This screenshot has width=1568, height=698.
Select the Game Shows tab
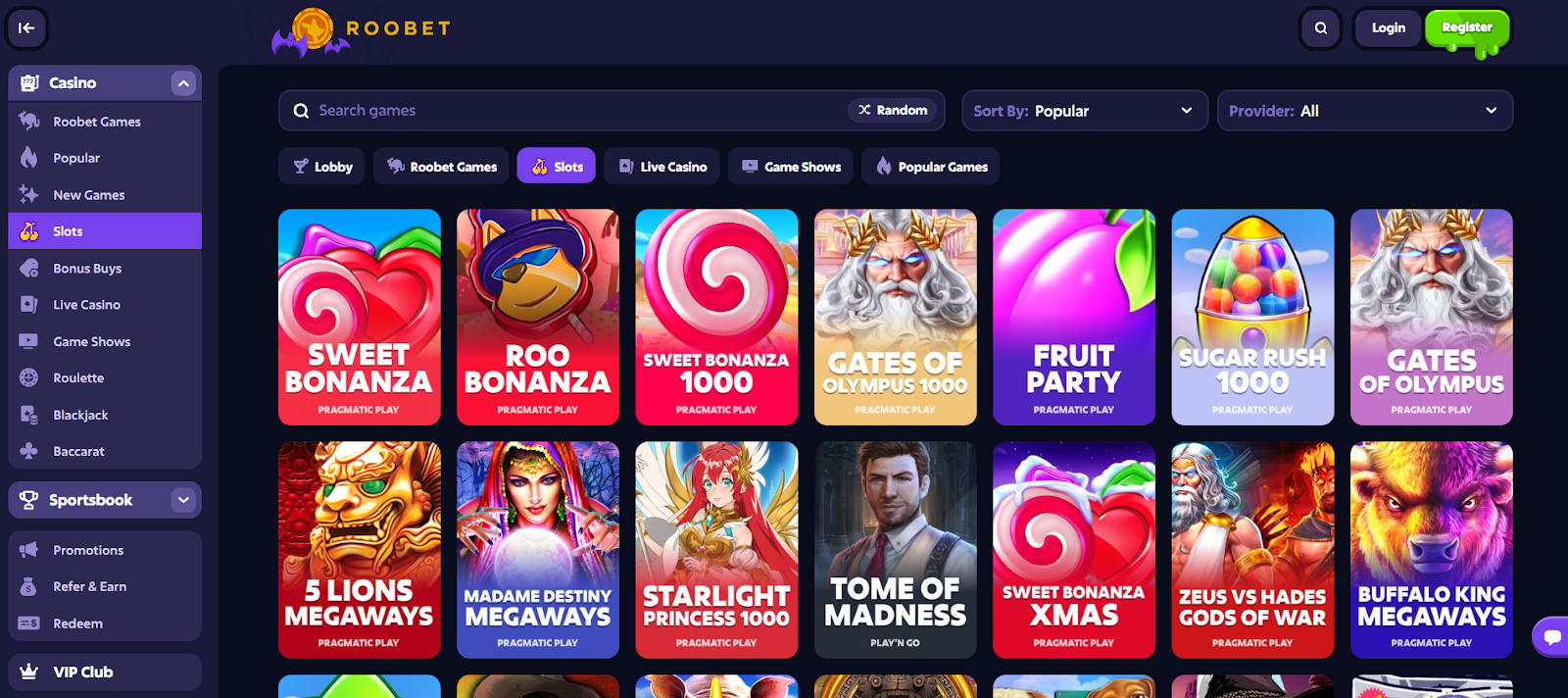pyautogui.click(x=791, y=167)
